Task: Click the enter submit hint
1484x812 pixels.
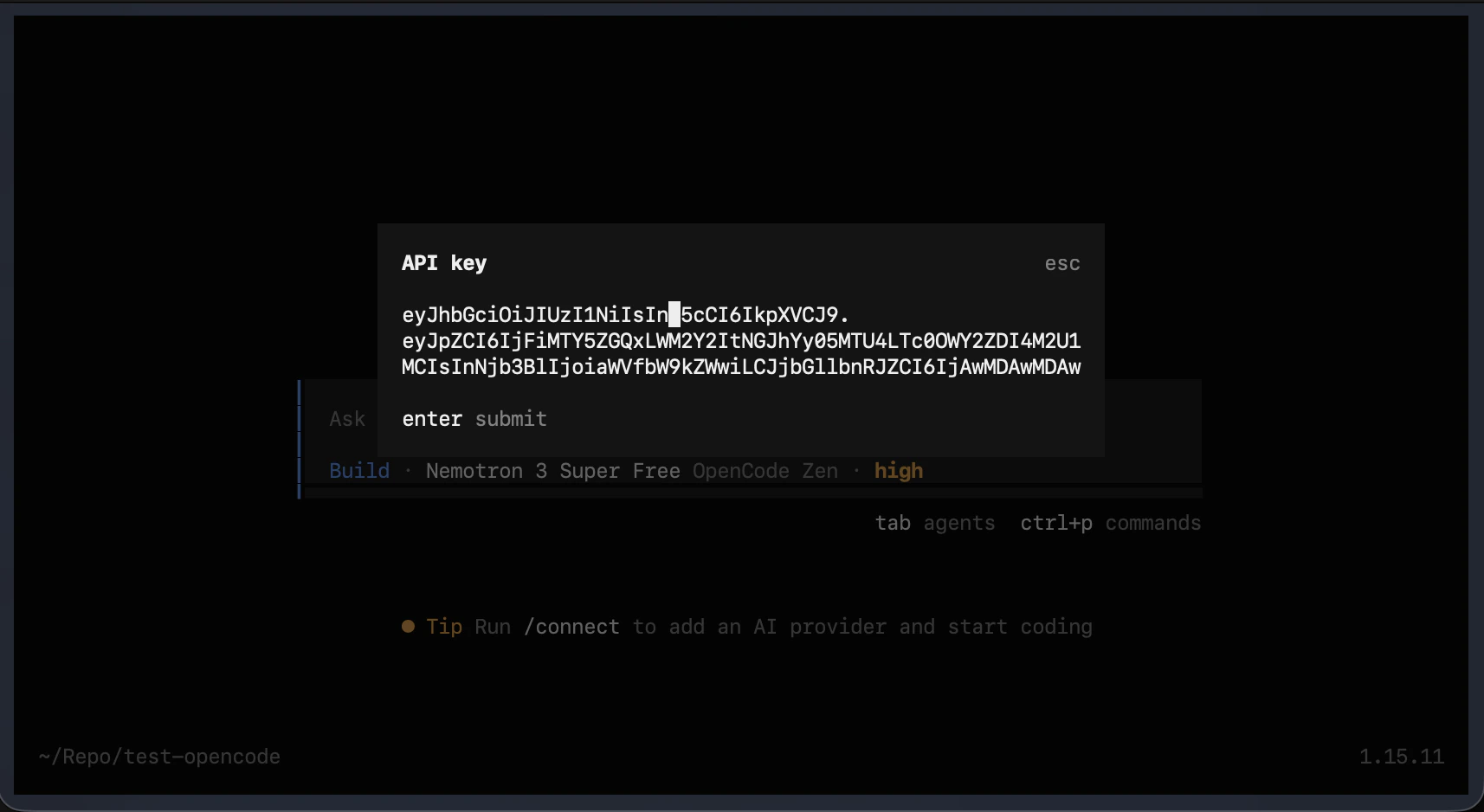Action: click(474, 419)
